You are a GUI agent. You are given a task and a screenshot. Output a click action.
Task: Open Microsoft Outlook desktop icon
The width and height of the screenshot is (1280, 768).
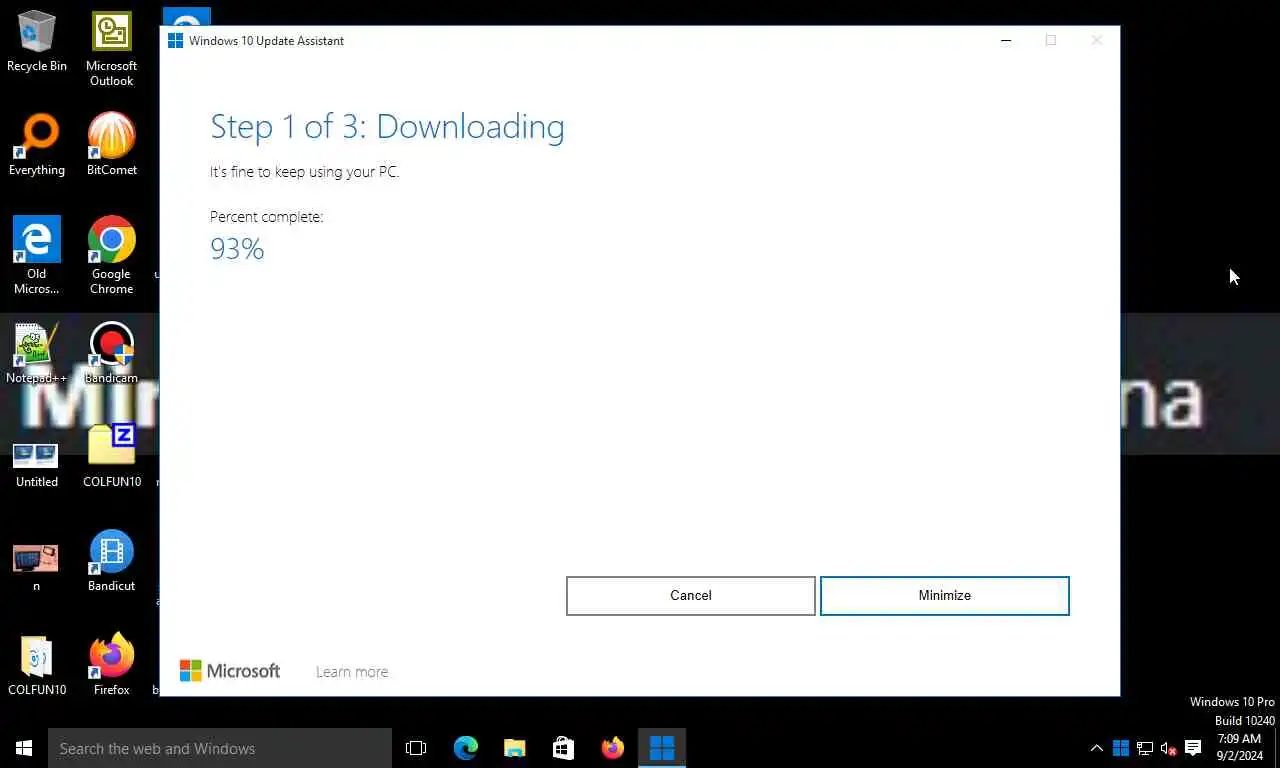pyautogui.click(x=111, y=49)
